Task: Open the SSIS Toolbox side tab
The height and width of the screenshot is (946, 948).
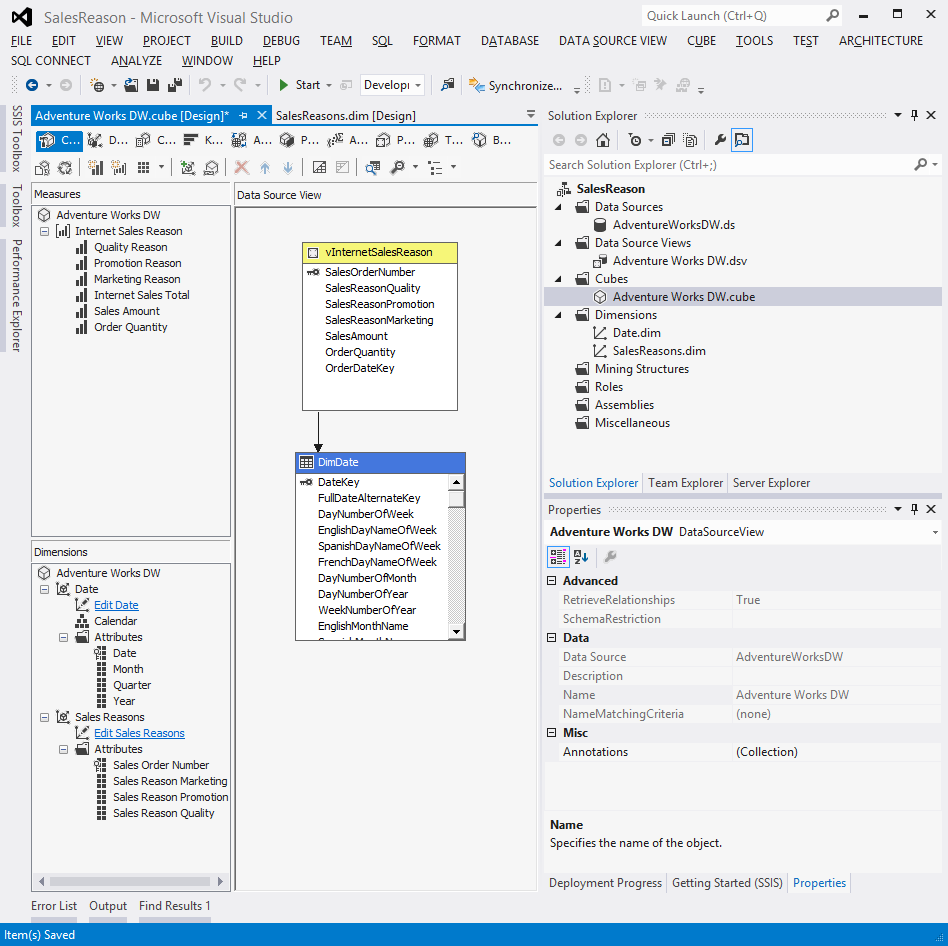Action: [x=17, y=139]
